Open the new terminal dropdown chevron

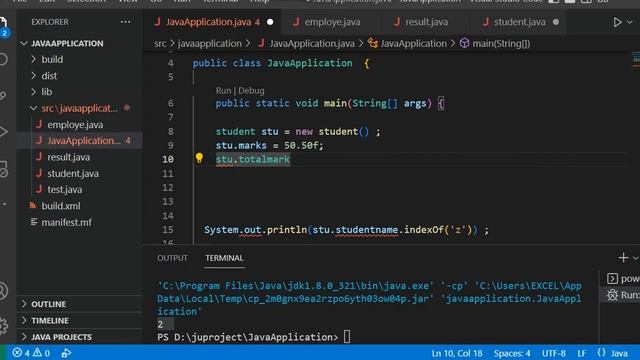click(x=635, y=258)
